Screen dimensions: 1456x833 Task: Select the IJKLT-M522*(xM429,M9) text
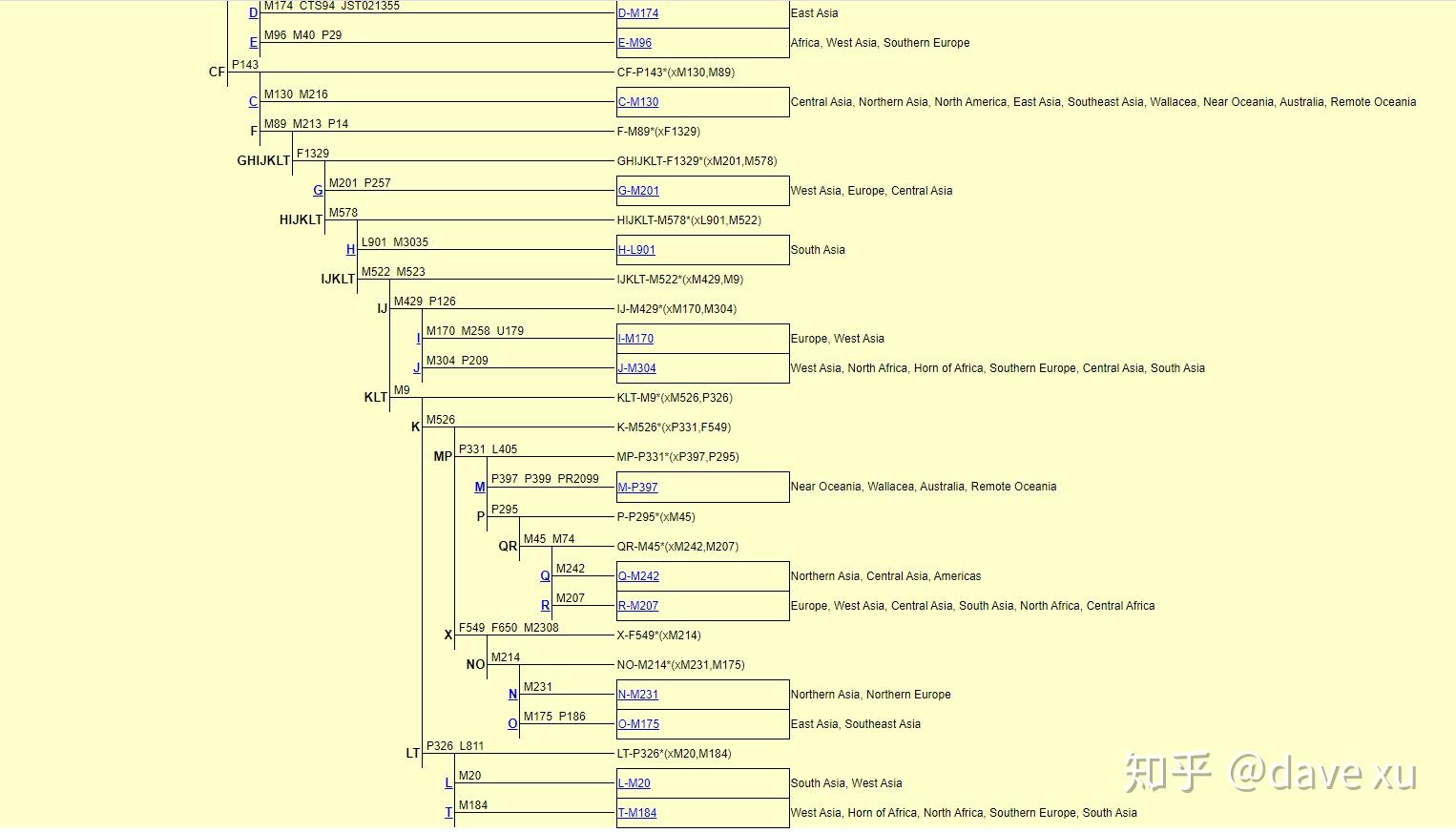point(680,280)
